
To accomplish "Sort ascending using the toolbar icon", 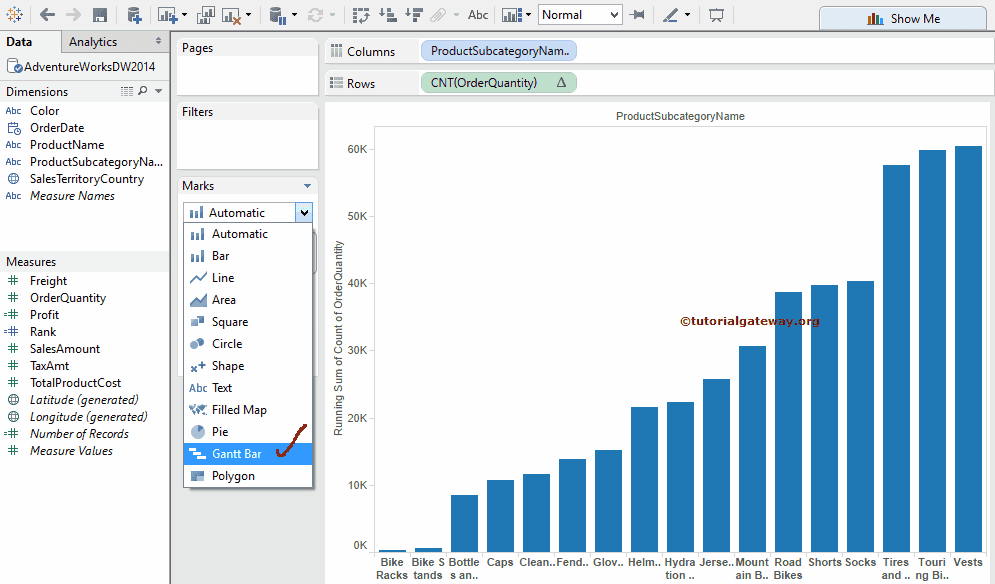I will click(387, 15).
